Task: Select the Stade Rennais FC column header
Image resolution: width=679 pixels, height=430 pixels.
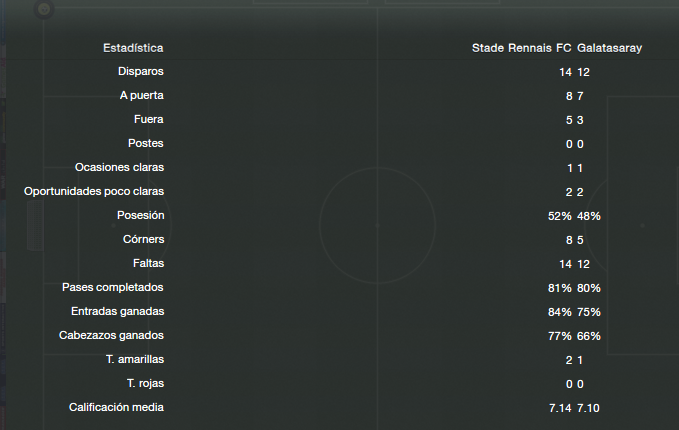Action: point(521,48)
